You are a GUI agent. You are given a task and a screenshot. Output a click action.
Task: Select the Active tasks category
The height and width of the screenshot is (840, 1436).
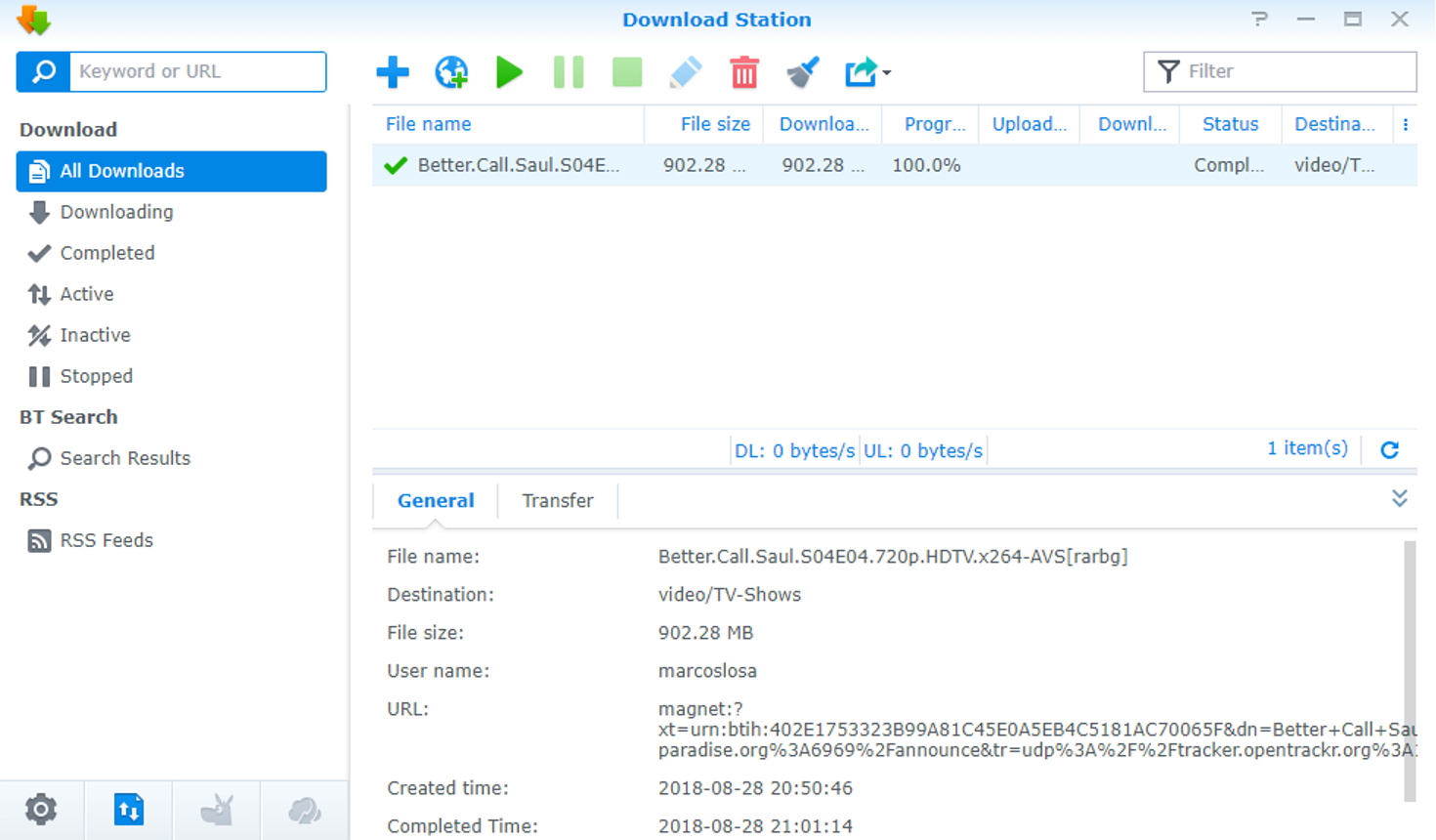click(172, 294)
